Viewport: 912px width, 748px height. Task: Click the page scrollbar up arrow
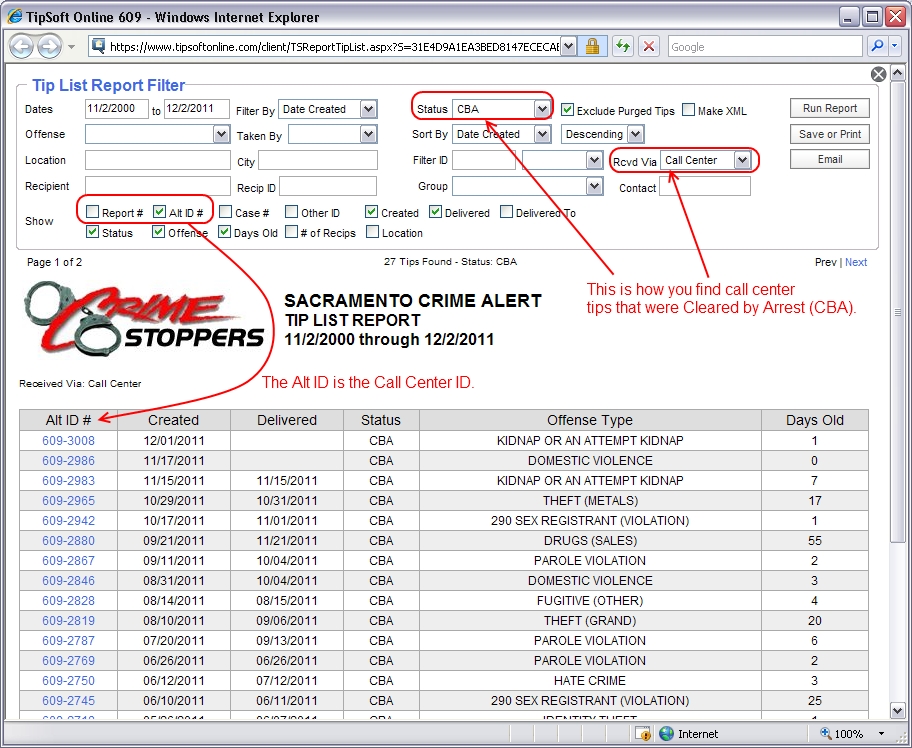point(897,73)
